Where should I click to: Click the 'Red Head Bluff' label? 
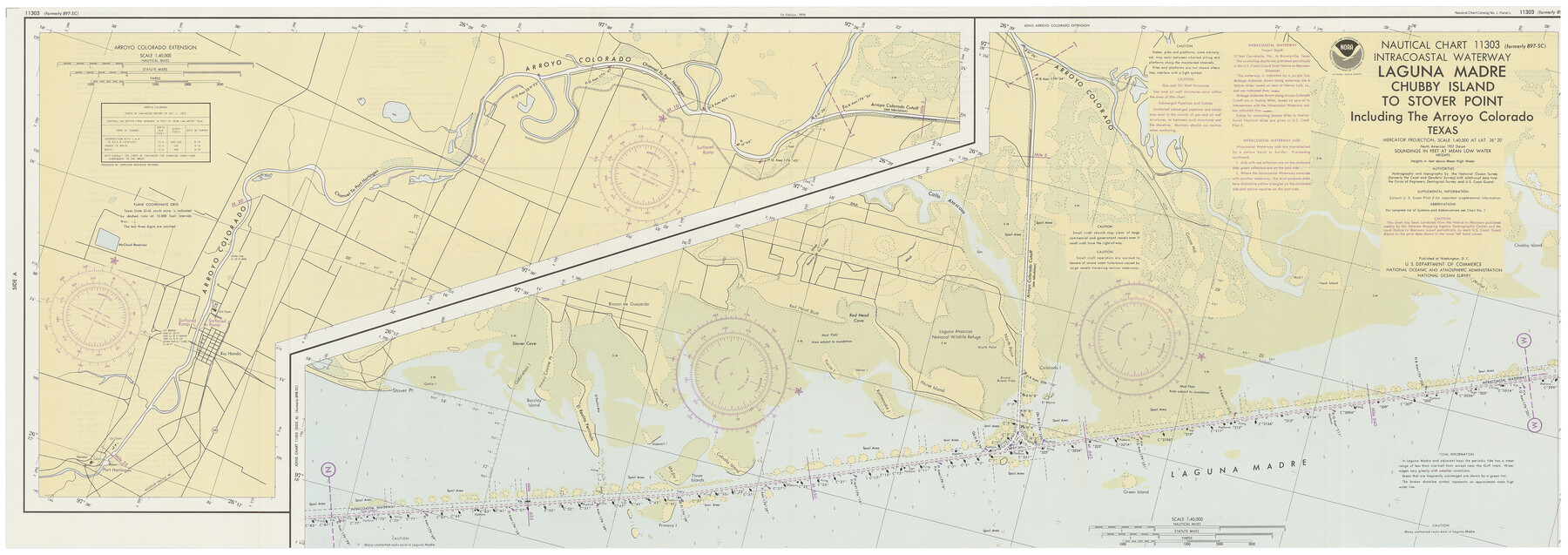[x=802, y=308]
